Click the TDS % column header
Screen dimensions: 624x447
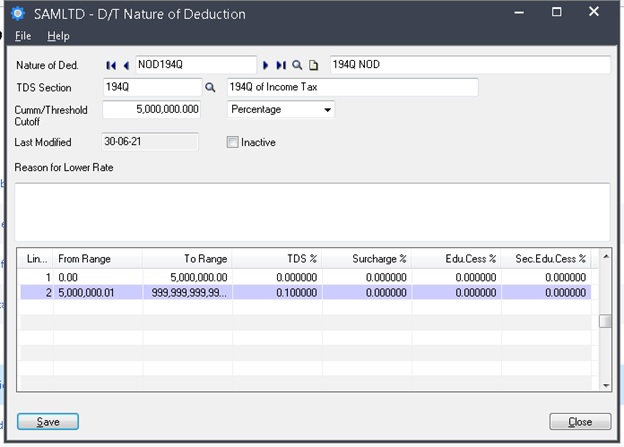click(x=277, y=259)
